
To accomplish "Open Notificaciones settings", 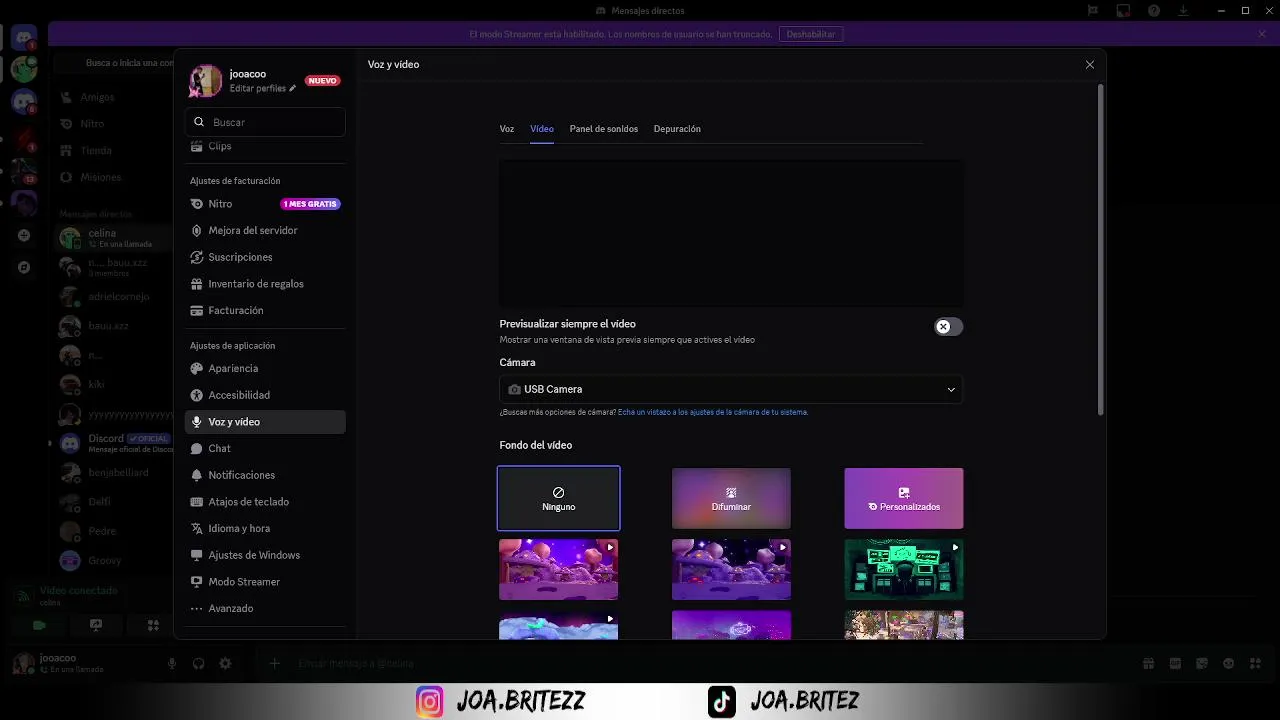I will click(265, 475).
